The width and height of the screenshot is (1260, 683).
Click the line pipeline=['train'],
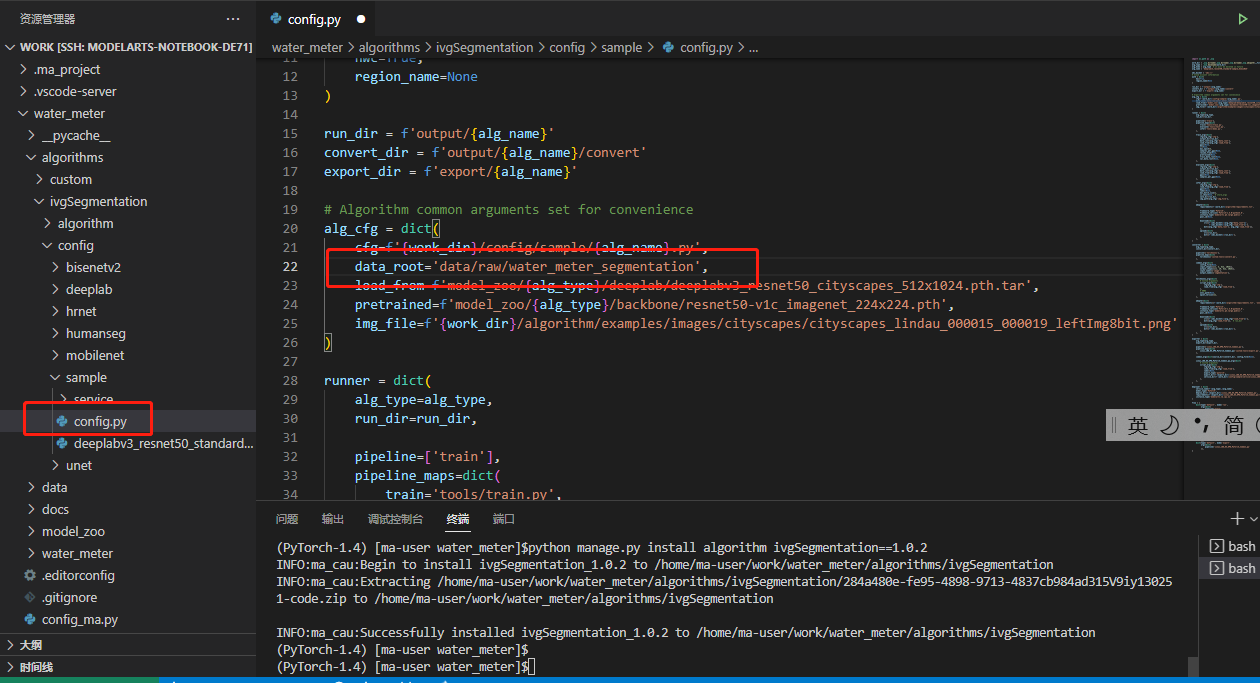click(x=428, y=457)
